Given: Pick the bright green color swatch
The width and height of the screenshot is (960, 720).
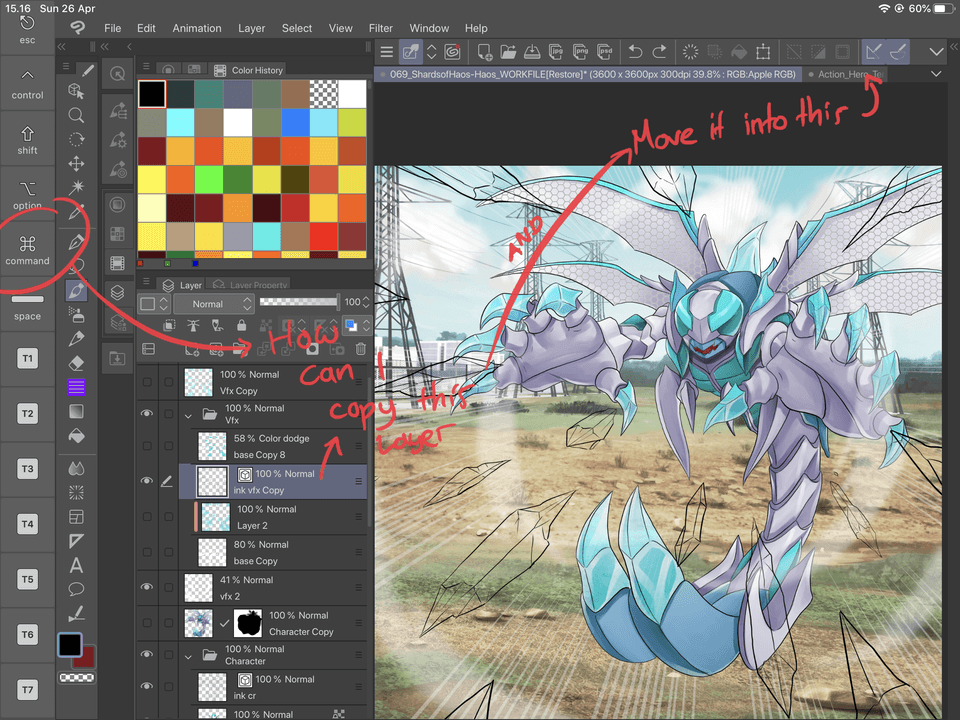Looking at the screenshot, I should [x=208, y=179].
